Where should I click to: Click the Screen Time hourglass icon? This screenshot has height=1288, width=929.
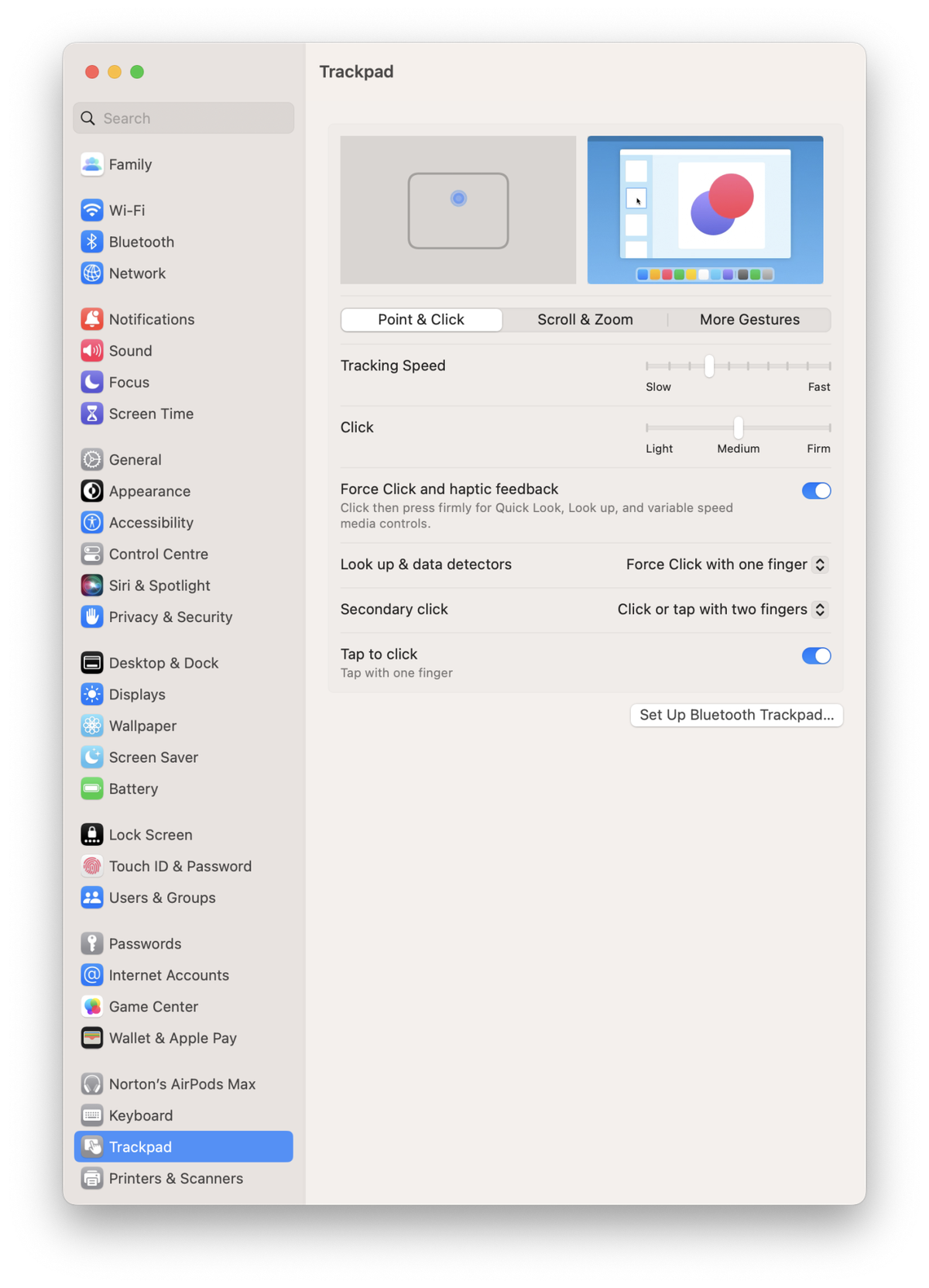(91, 414)
